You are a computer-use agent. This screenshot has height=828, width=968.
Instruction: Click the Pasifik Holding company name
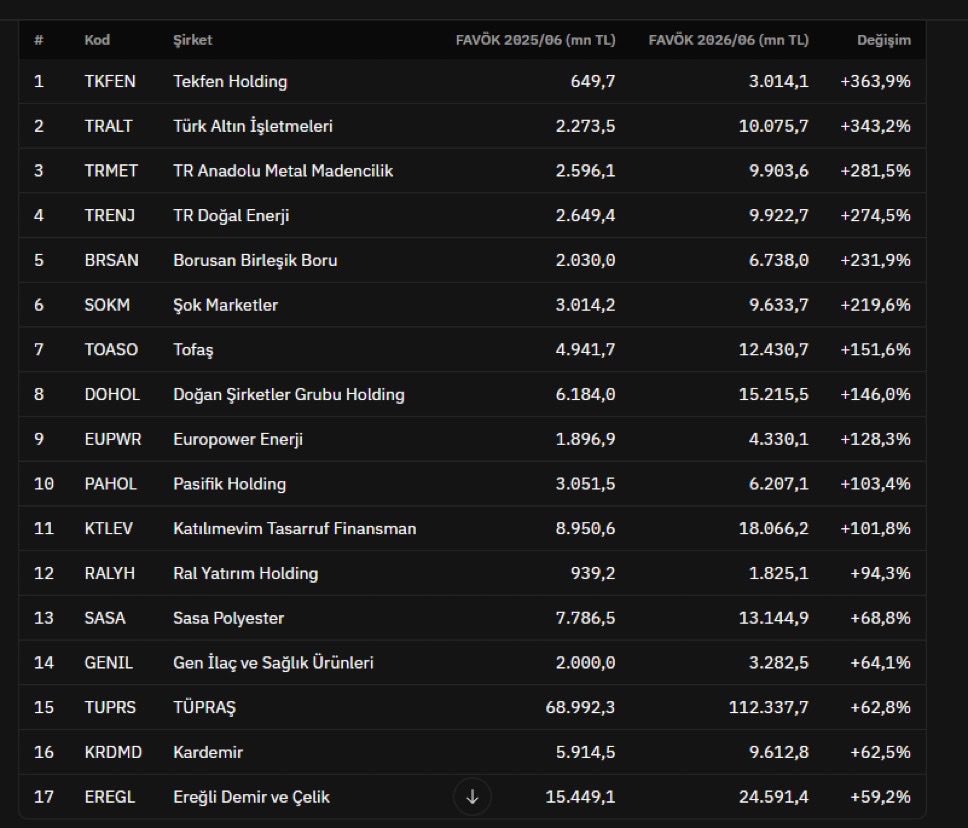tap(230, 483)
